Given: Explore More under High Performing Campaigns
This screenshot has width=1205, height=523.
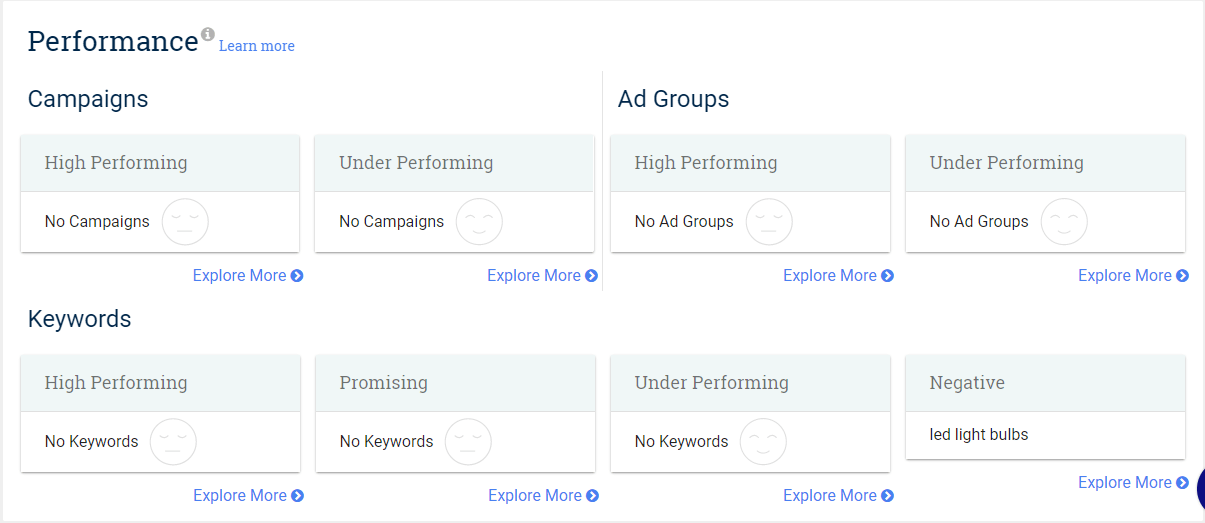Looking at the screenshot, I should click(248, 276).
